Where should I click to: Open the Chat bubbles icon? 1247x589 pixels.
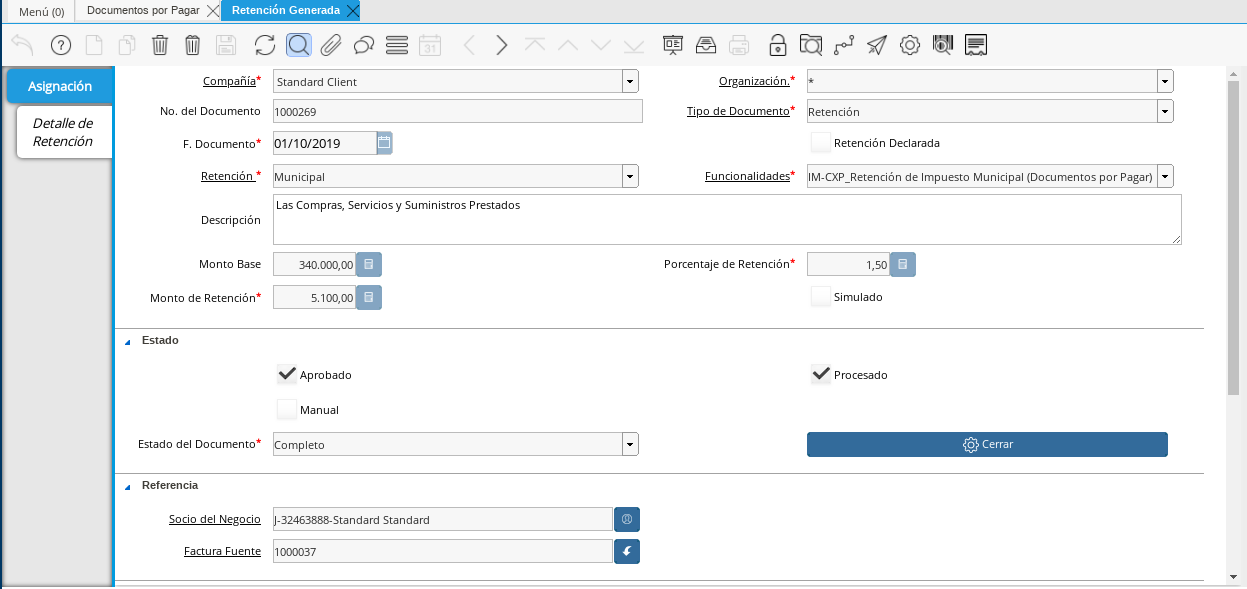[364, 45]
